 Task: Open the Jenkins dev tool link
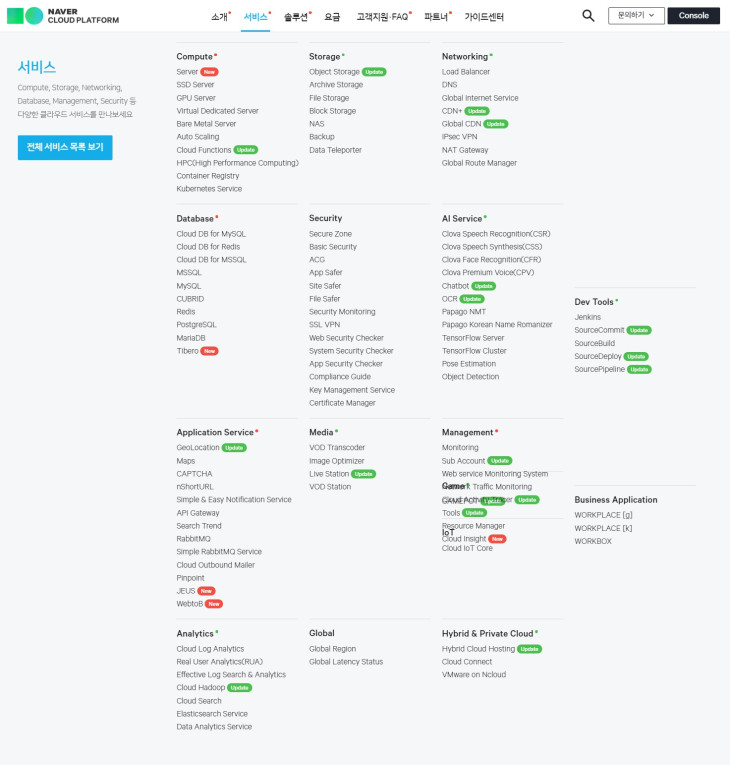click(588, 317)
